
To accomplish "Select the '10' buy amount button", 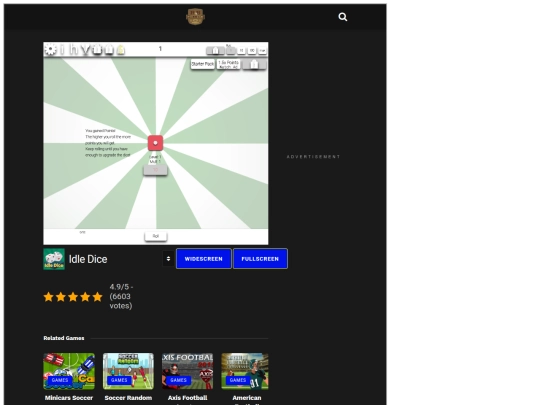I will pos(241,51).
